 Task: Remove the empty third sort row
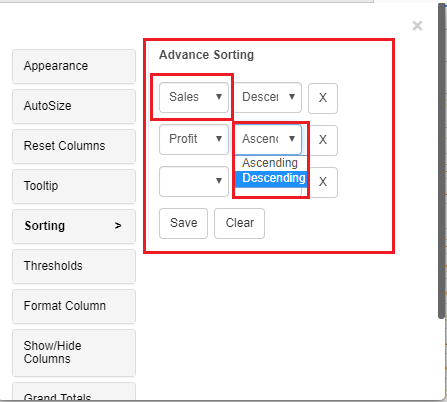[x=323, y=182]
